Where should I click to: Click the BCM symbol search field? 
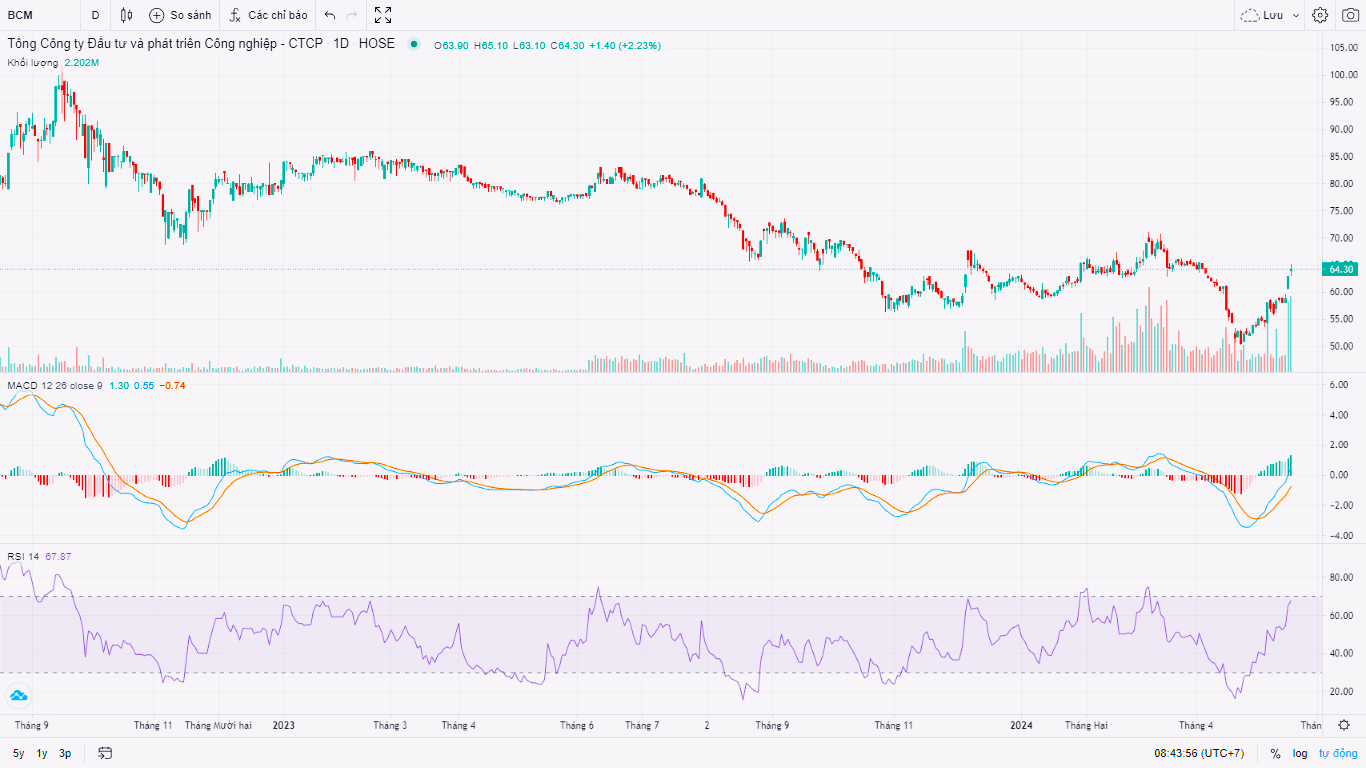pos(38,15)
